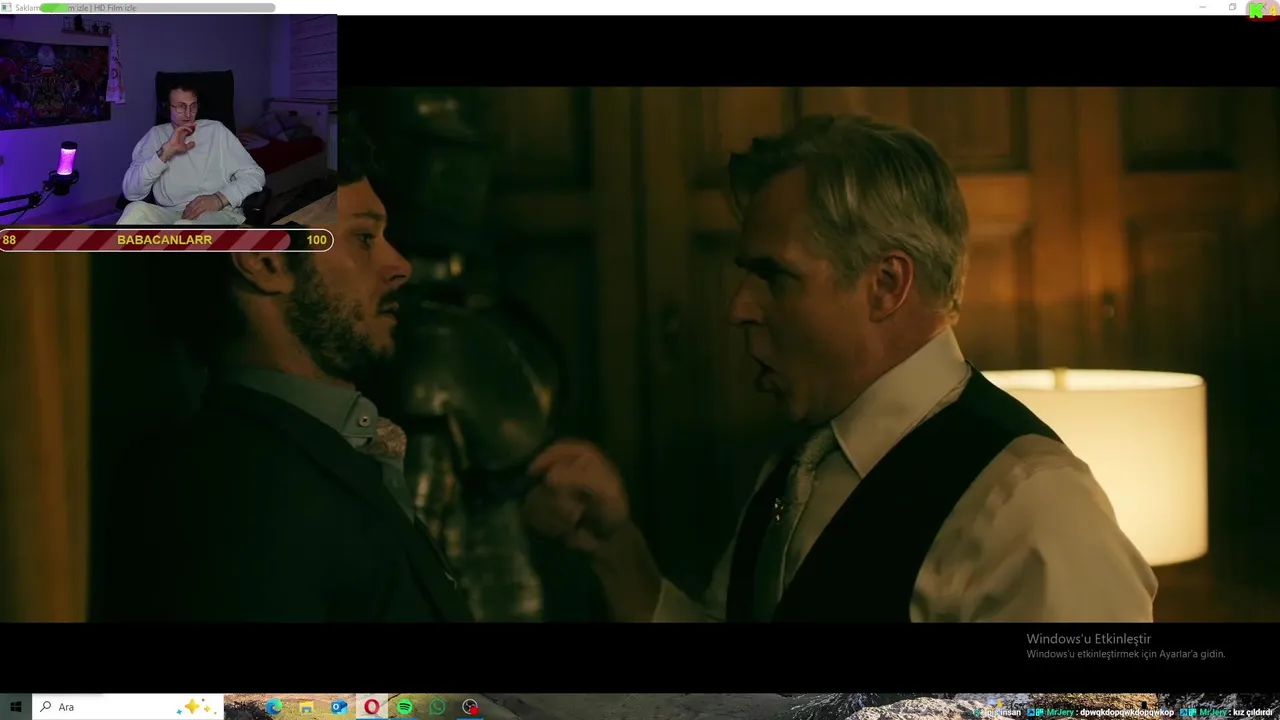Restore down the browser window
This screenshot has width=1280, height=720.
(1233, 7)
